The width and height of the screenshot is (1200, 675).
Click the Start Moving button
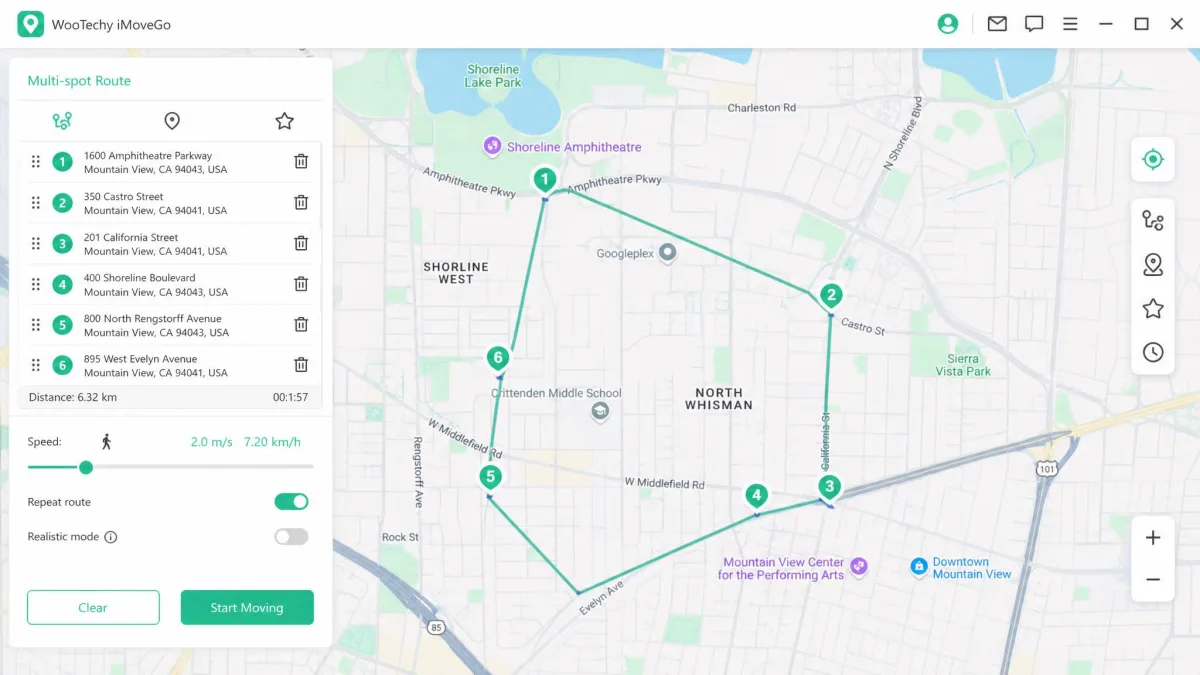[247, 607]
